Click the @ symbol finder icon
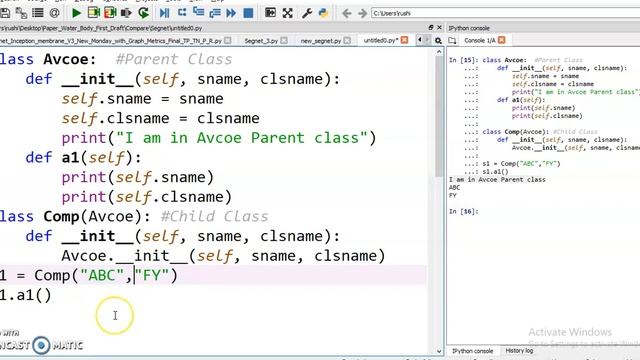This screenshot has height=360, width=640. 54,13
